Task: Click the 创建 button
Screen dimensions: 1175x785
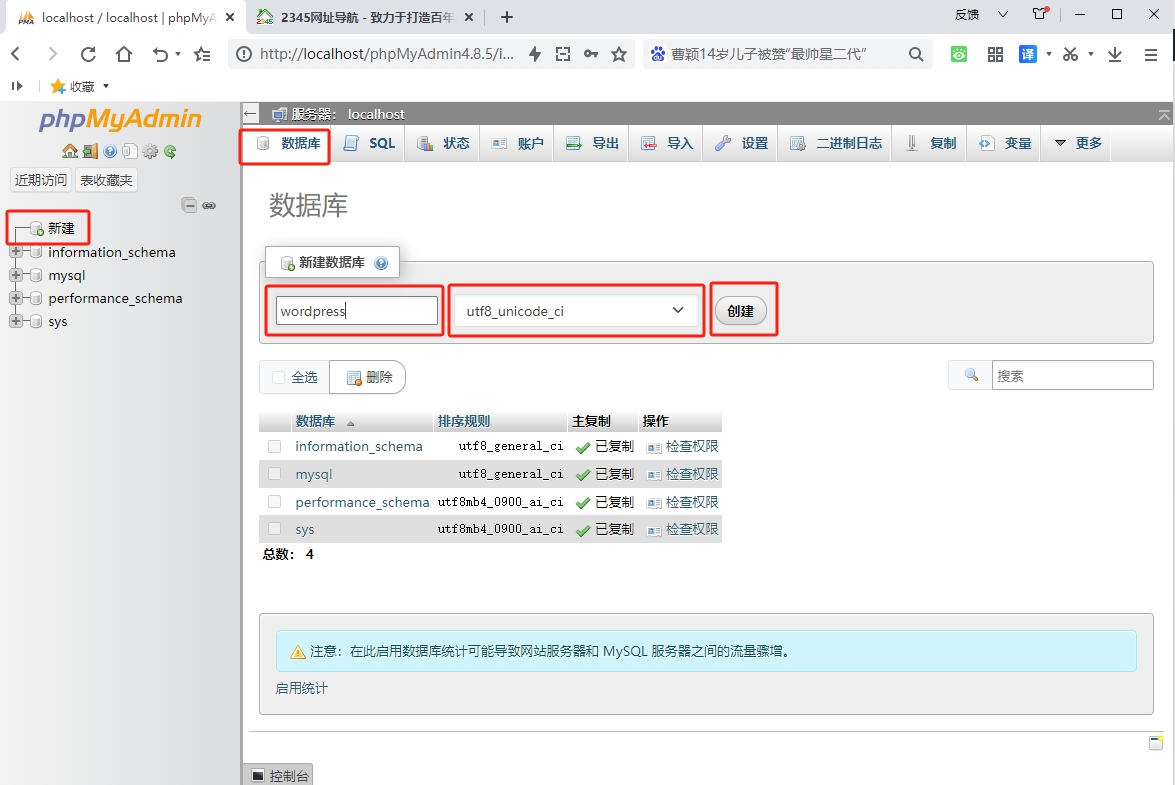Action: click(740, 311)
